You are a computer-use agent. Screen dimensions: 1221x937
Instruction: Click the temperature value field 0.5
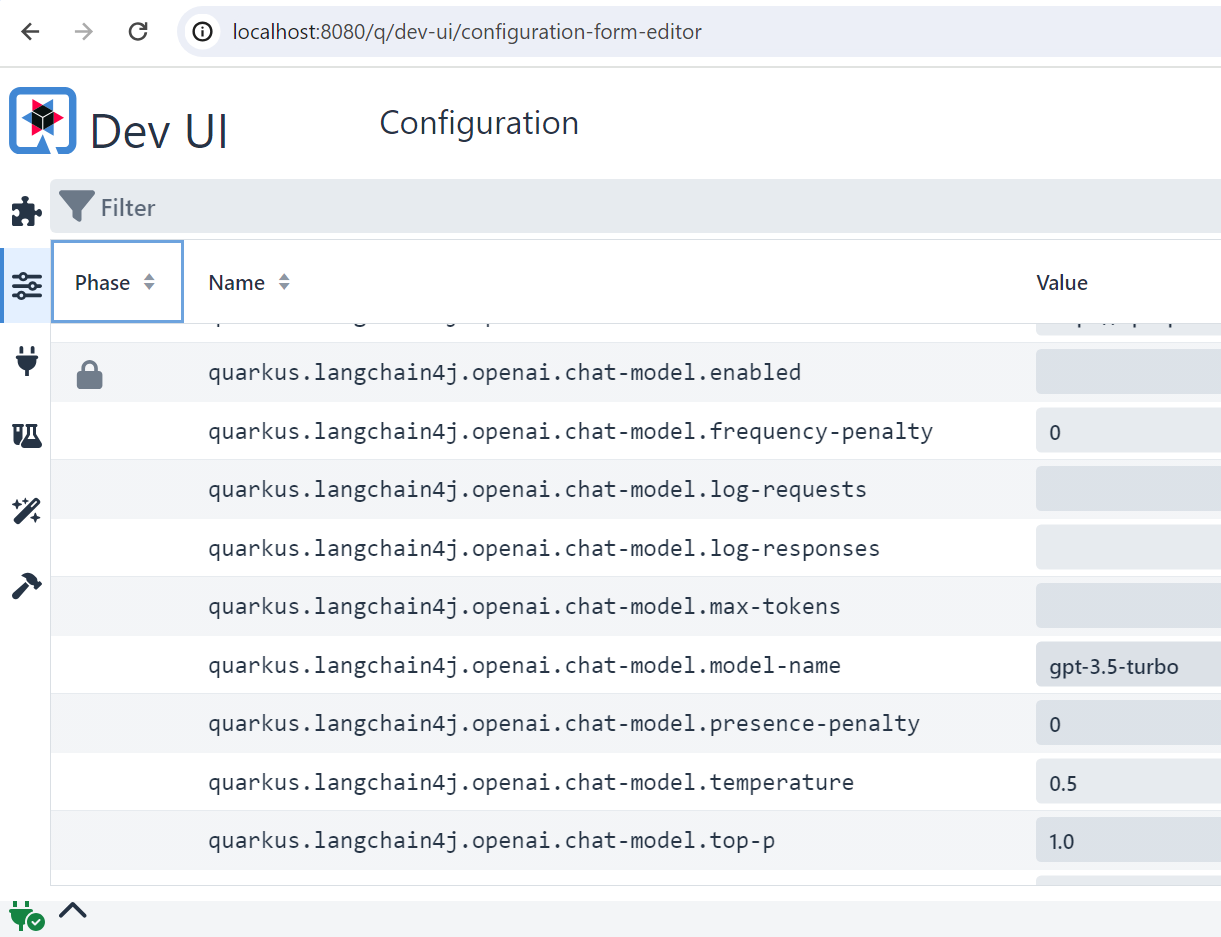[1127, 783]
